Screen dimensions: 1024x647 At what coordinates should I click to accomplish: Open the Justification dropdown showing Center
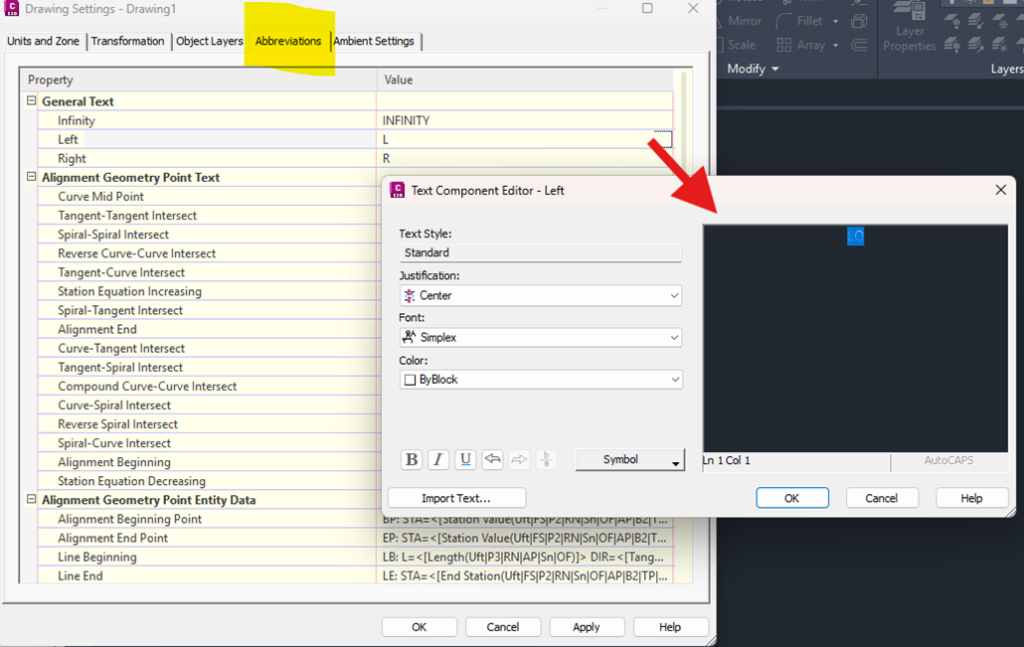[x=541, y=295]
